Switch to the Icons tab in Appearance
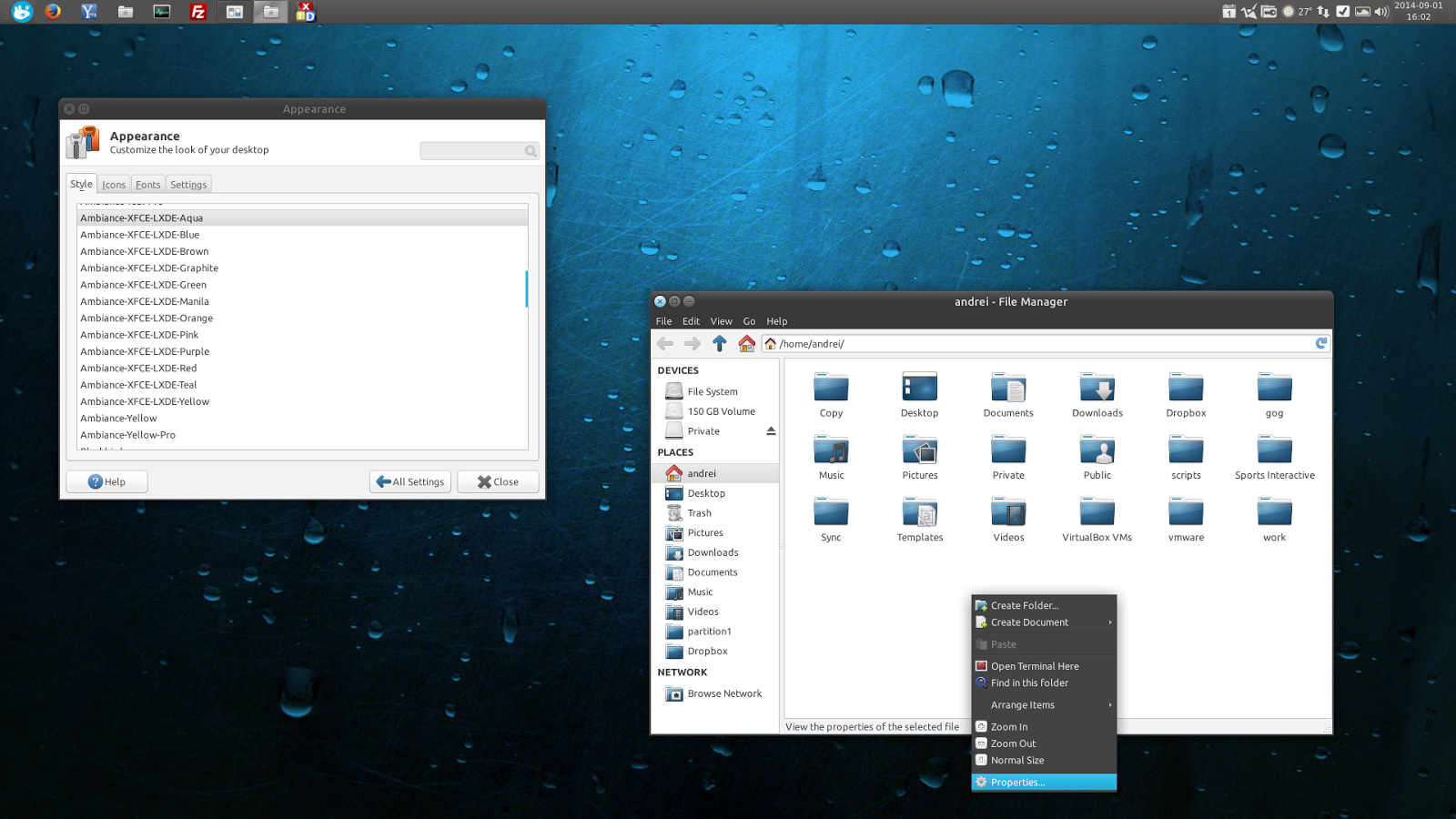1456x819 pixels. 114,183
